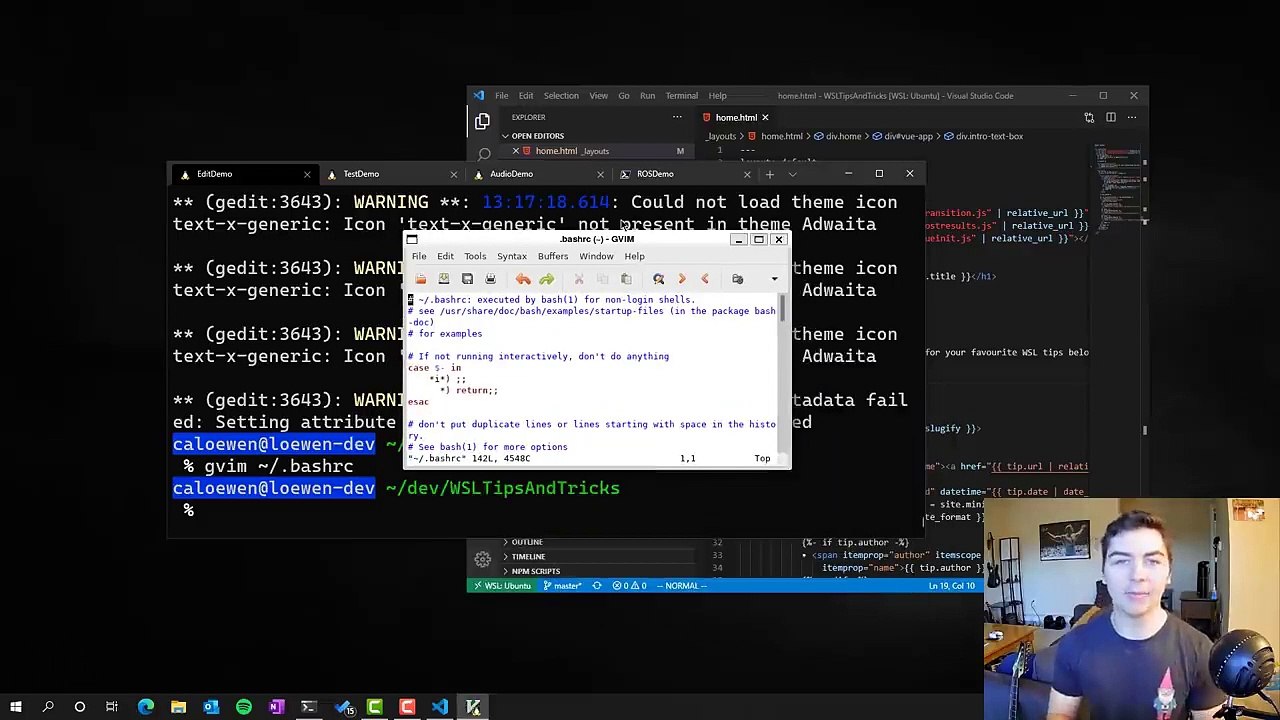Expand the GVIM toolbar overflow arrow
The image size is (1280, 720).
click(x=774, y=279)
